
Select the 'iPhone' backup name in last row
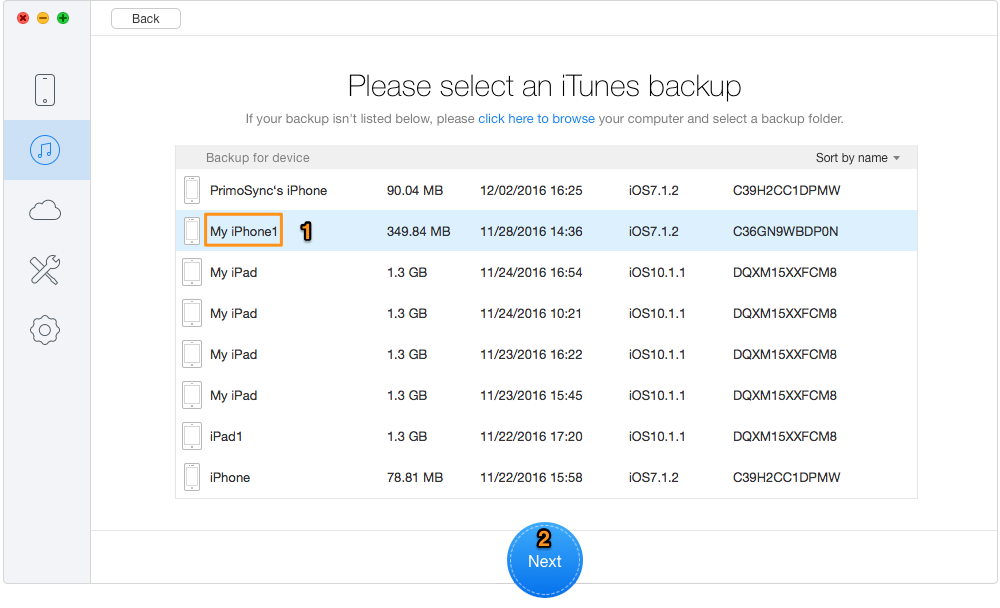coord(230,477)
